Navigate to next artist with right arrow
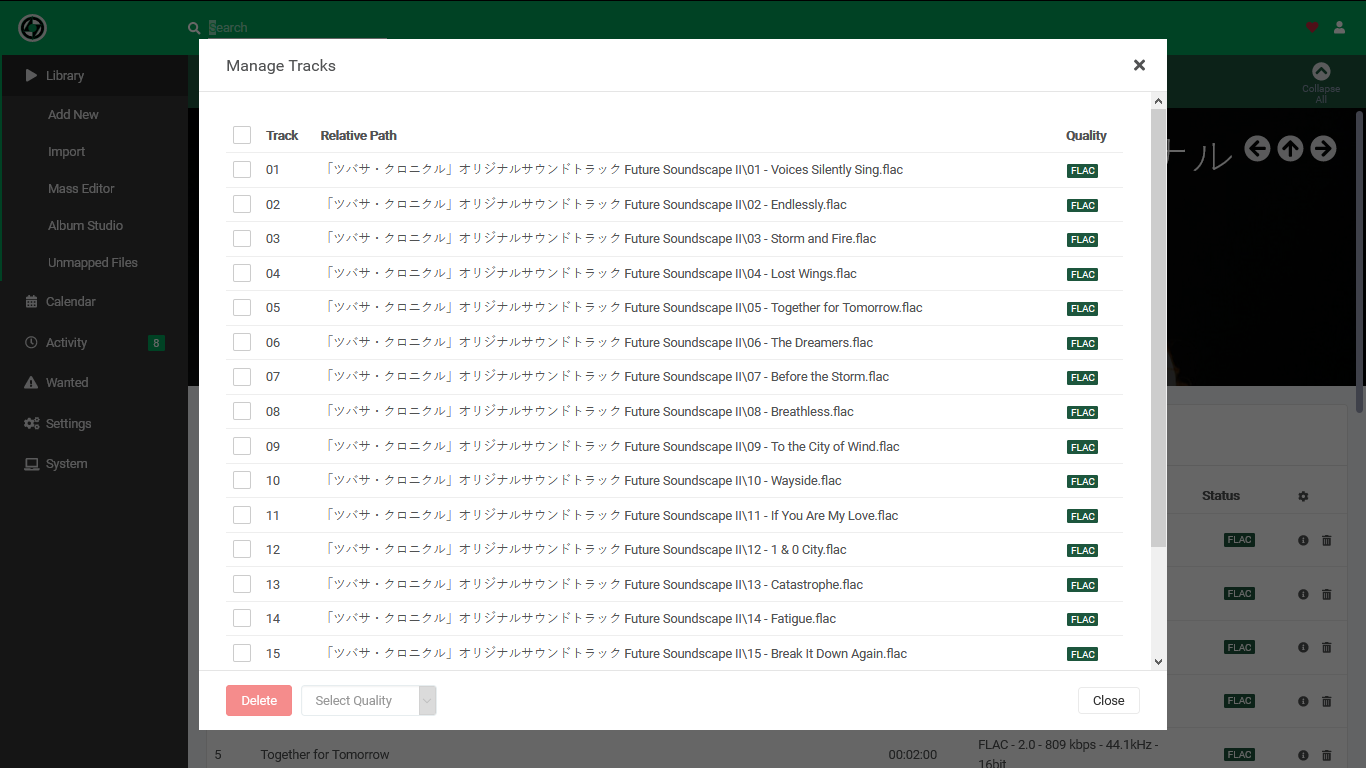 coord(1323,148)
